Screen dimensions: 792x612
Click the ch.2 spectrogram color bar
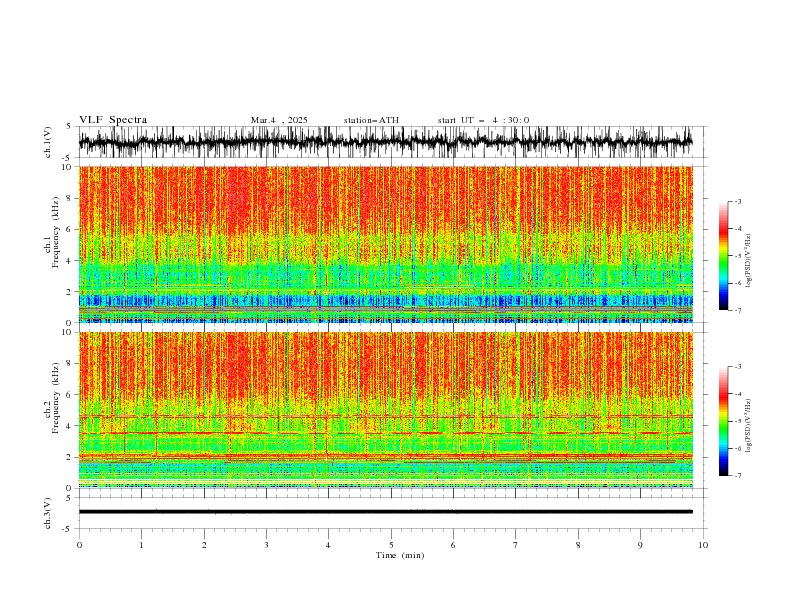click(x=723, y=421)
